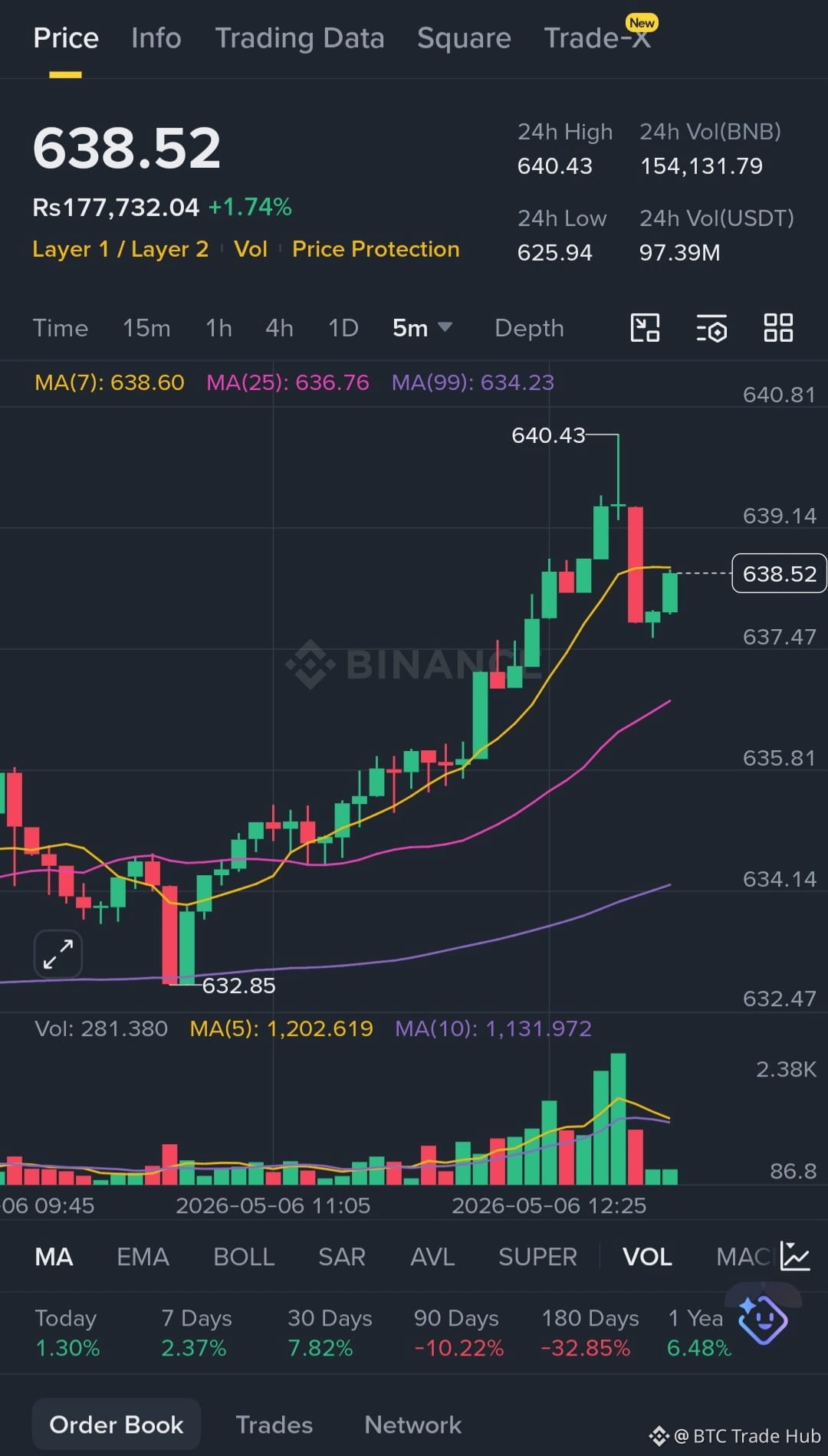This screenshot has height=1456, width=828.
Task: Tap the 632.85 low marker on chart
Action: click(x=238, y=985)
